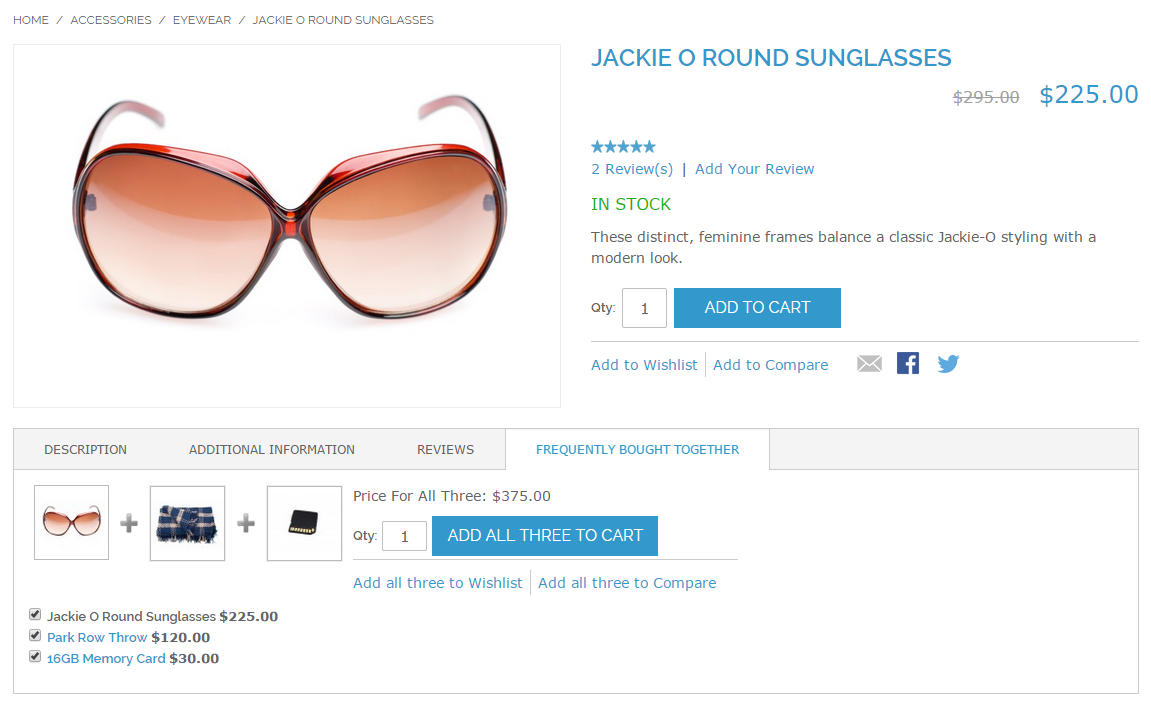Screen dimensions: 1151x703
Task: Switch to the Description tab
Action: tap(85, 450)
